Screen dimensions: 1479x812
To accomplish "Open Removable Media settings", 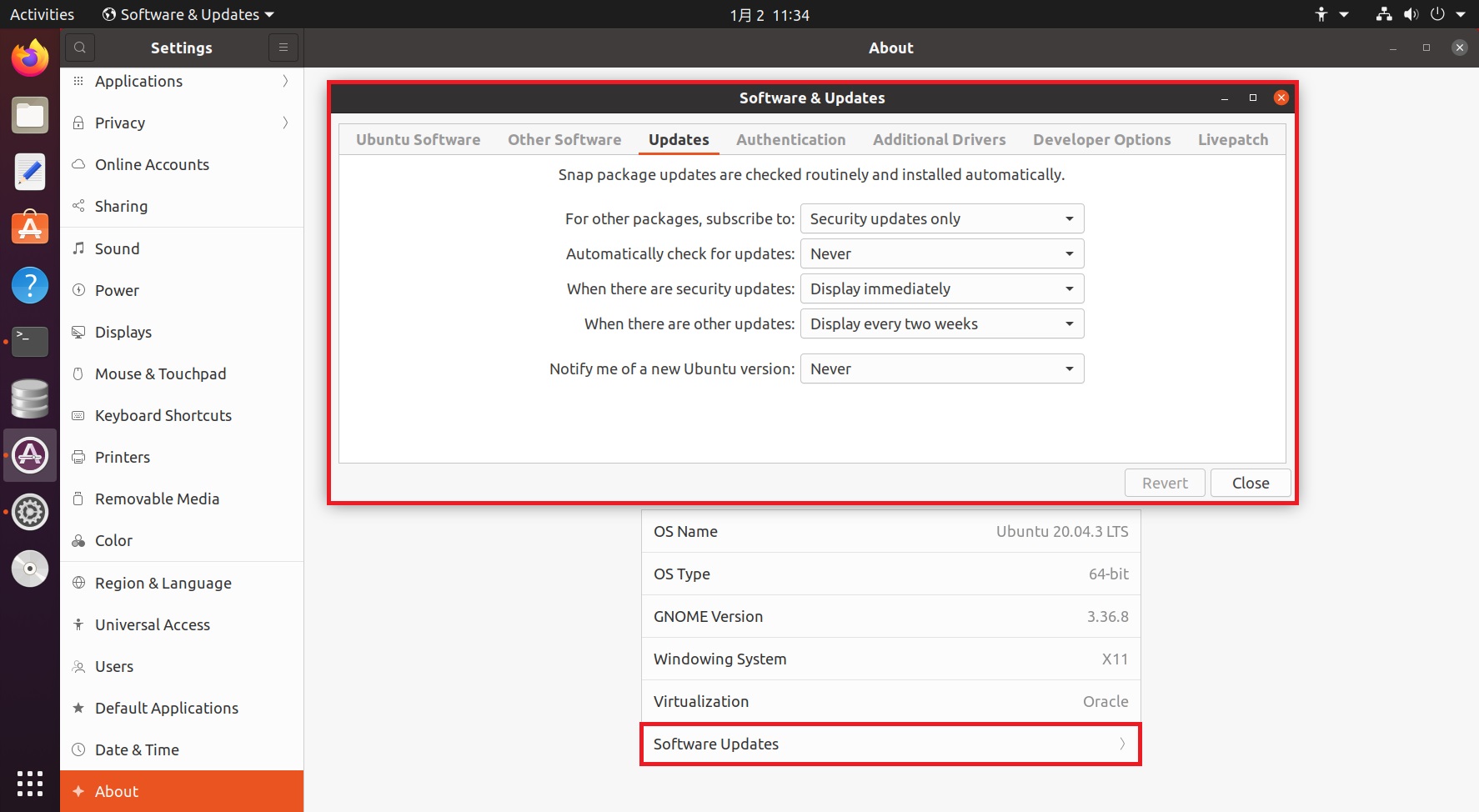I will 182,499.
